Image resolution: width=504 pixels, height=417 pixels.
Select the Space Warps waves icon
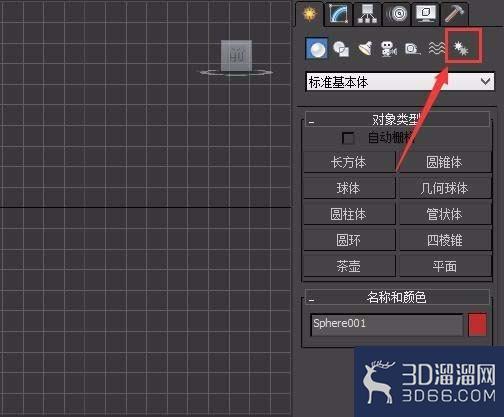click(436, 49)
